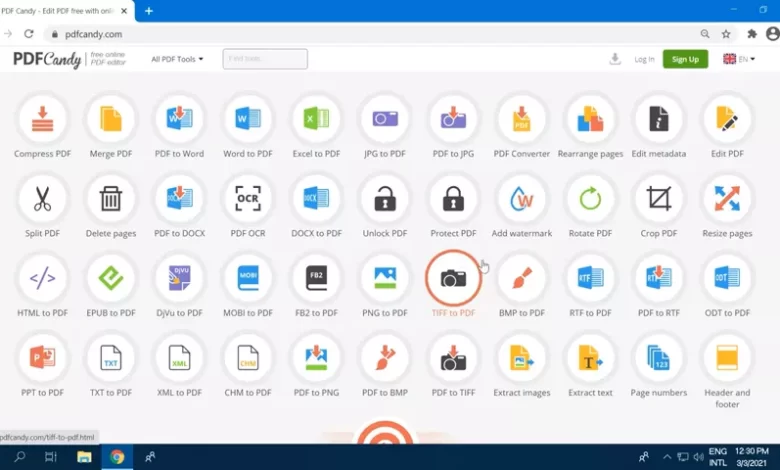Focus the Find tools search field
Image resolution: width=780 pixels, height=470 pixels.
(x=265, y=59)
